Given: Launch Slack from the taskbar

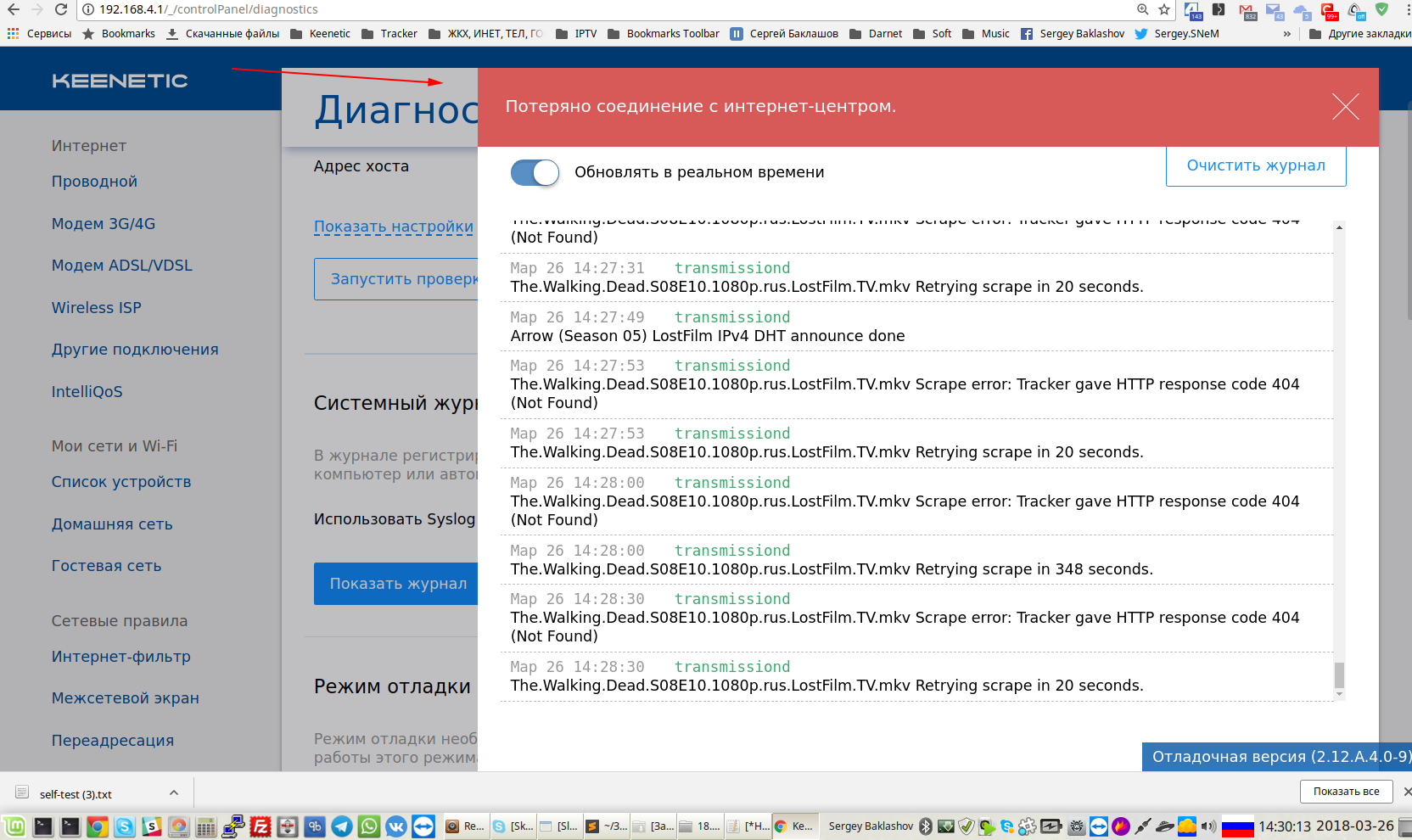Looking at the screenshot, I should pyautogui.click(x=152, y=826).
